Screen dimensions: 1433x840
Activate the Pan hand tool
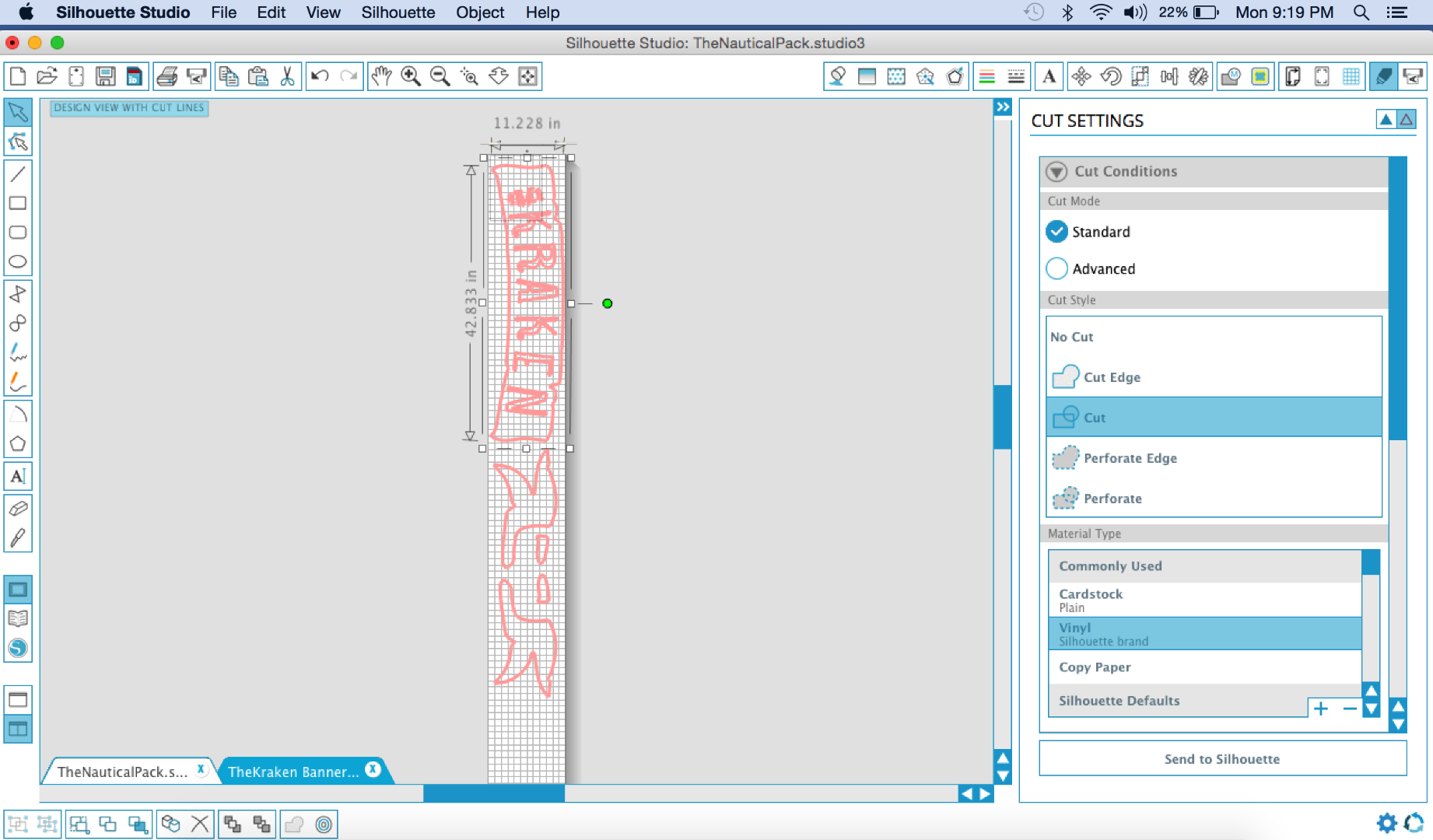coord(381,76)
